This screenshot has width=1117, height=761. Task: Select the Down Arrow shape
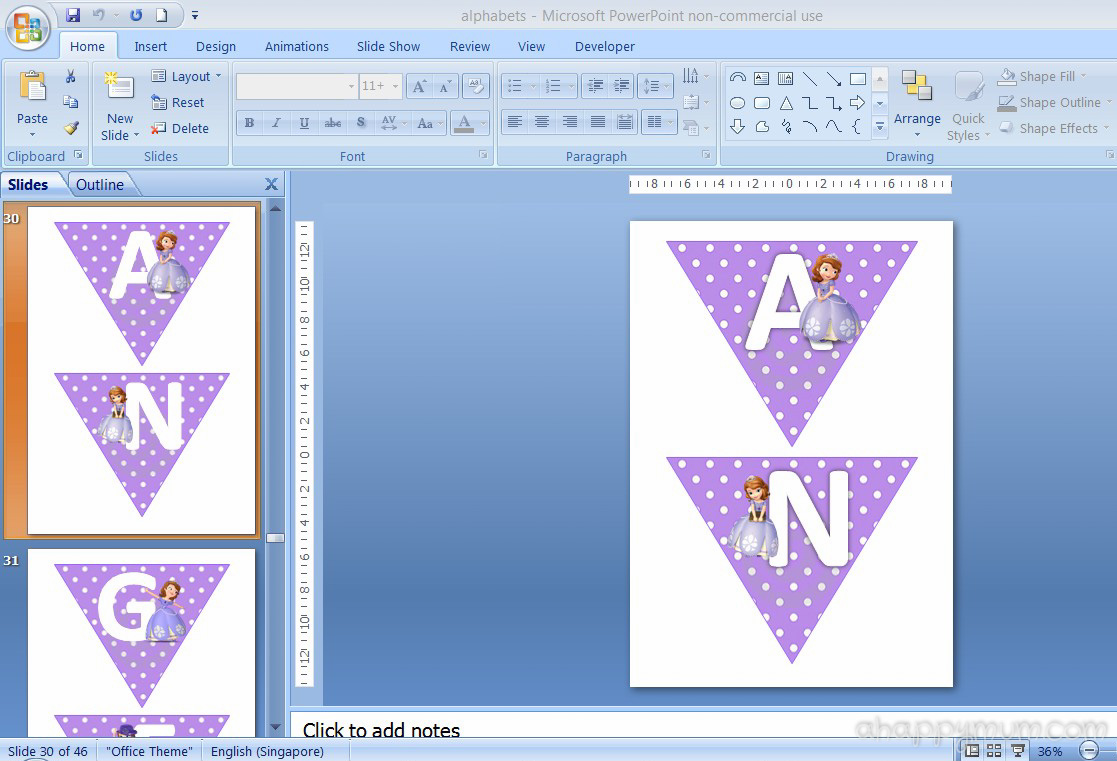pos(738,127)
